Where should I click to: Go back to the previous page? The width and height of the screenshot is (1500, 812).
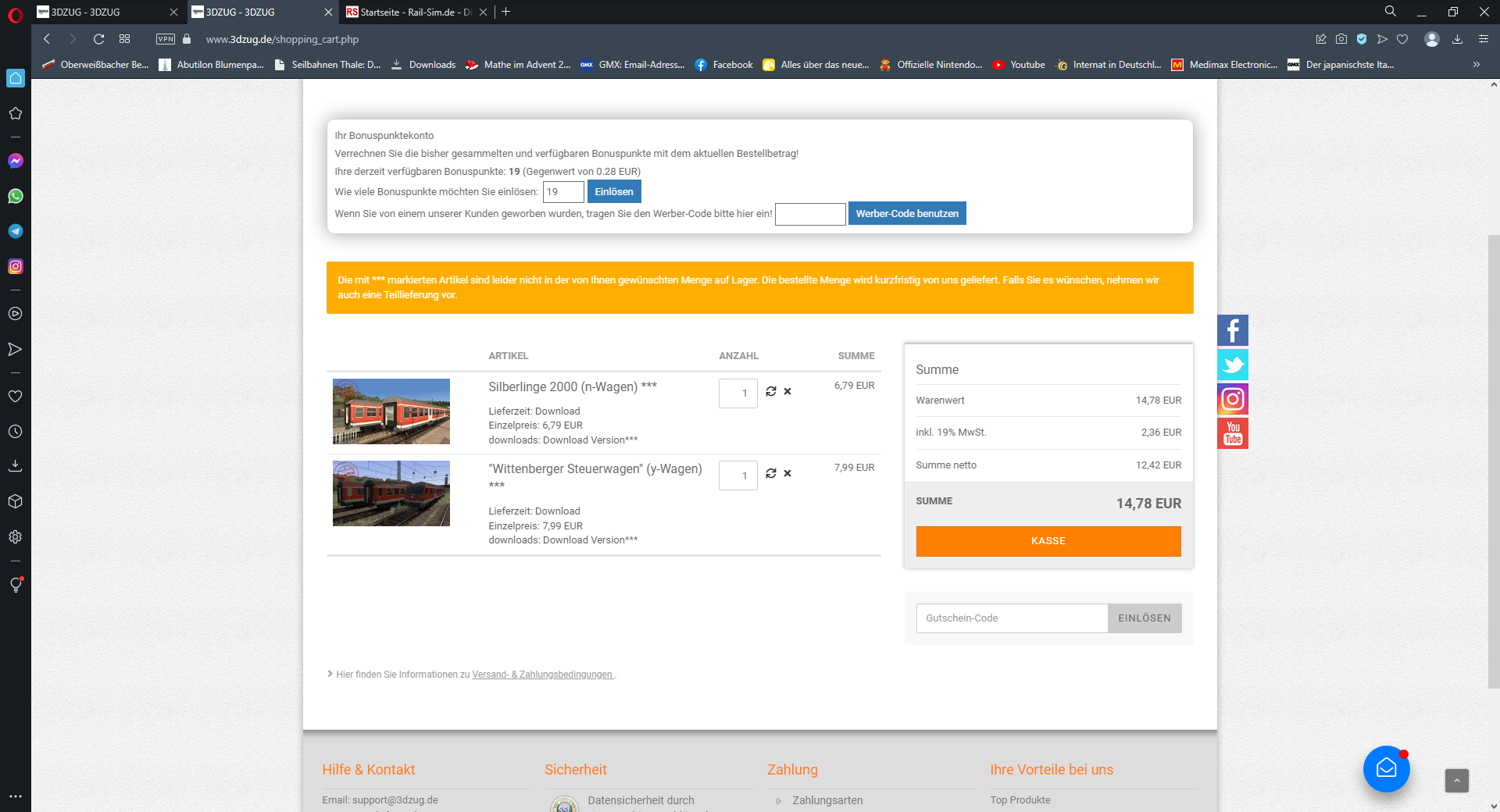pyautogui.click(x=47, y=39)
